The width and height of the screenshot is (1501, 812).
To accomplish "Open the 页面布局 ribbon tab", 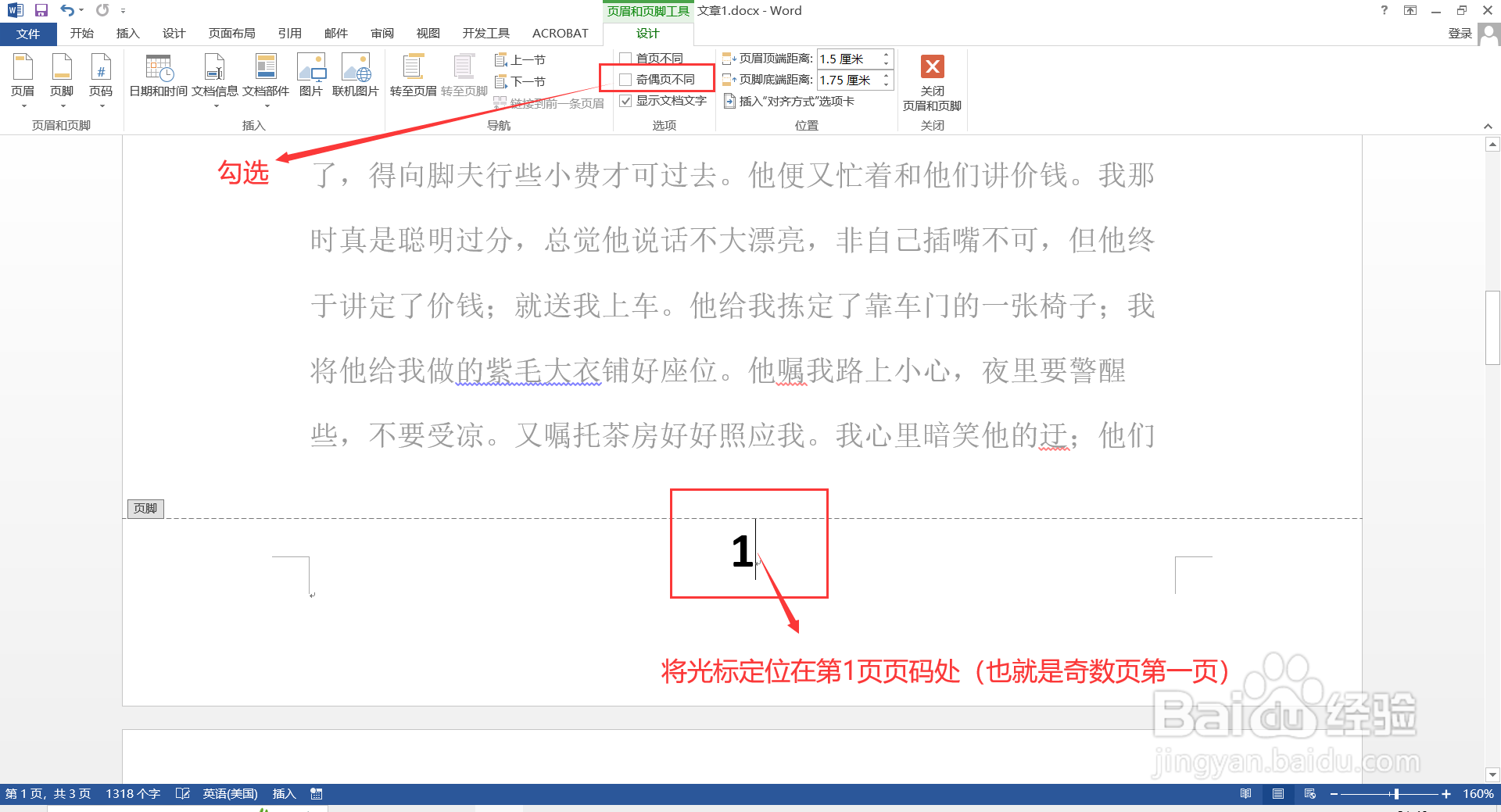I will pos(231,33).
